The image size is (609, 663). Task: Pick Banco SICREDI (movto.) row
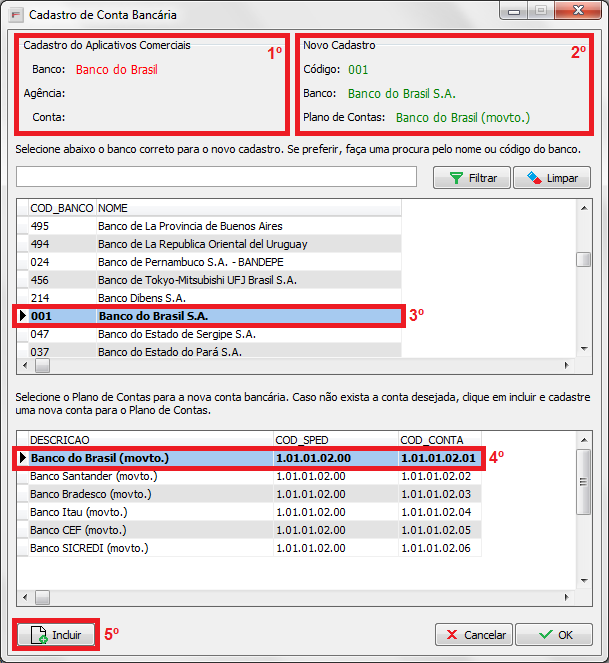point(89,548)
